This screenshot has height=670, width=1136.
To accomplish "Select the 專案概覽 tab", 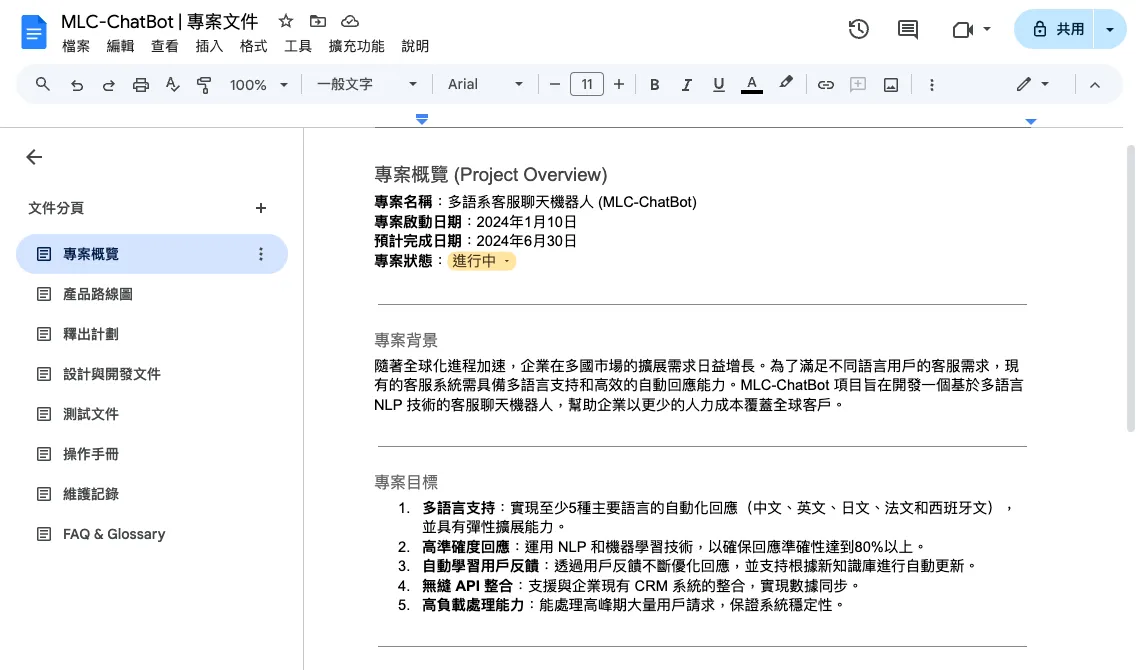I will (152, 254).
